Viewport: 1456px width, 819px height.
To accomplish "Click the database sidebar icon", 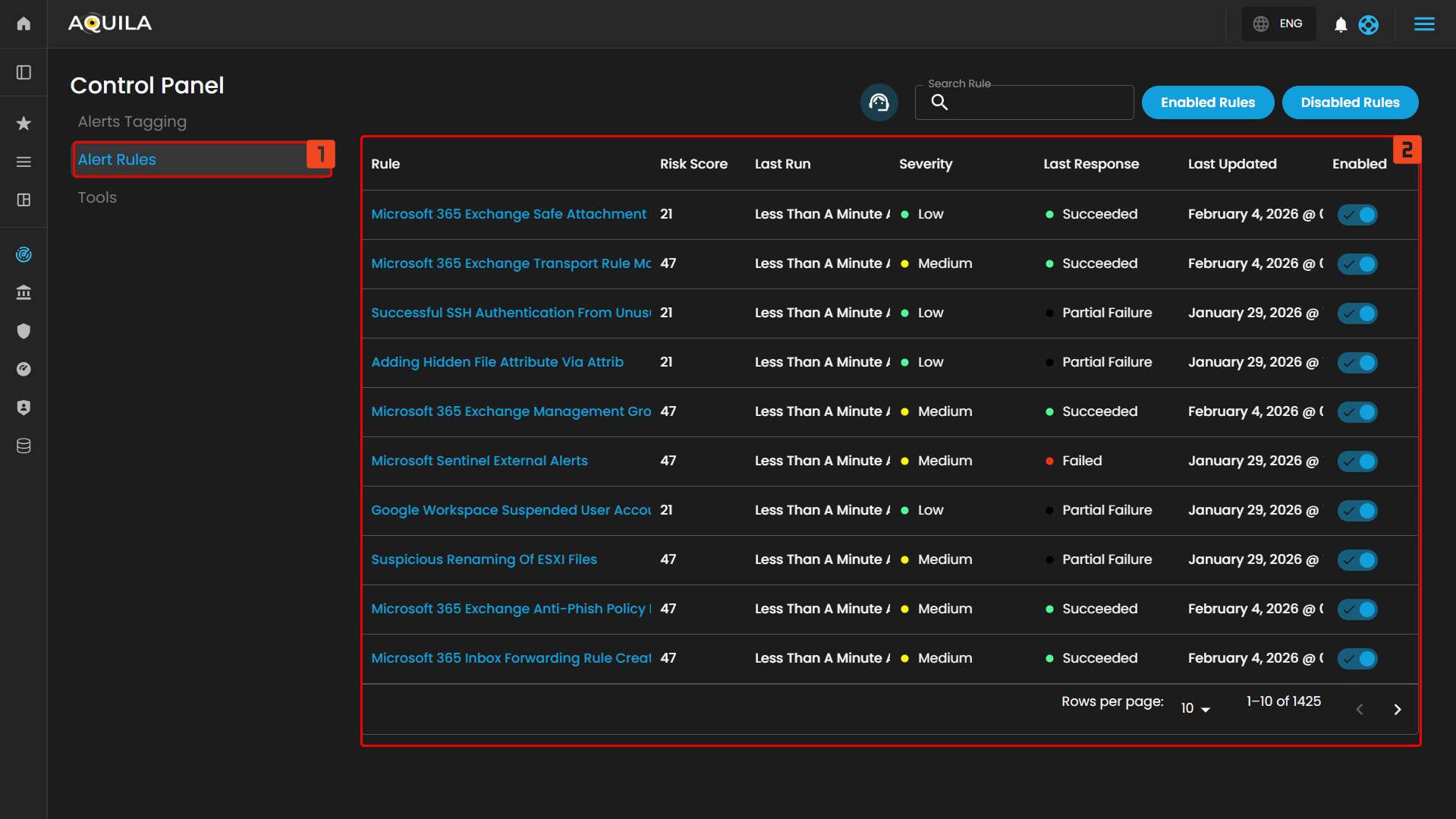I will [x=24, y=446].
